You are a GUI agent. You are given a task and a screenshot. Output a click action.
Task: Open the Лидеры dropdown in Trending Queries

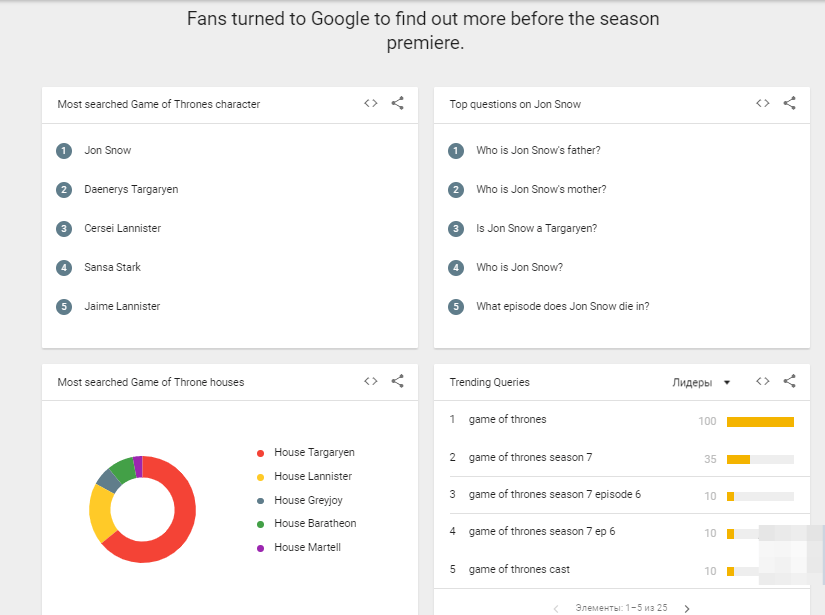point(701,382)
